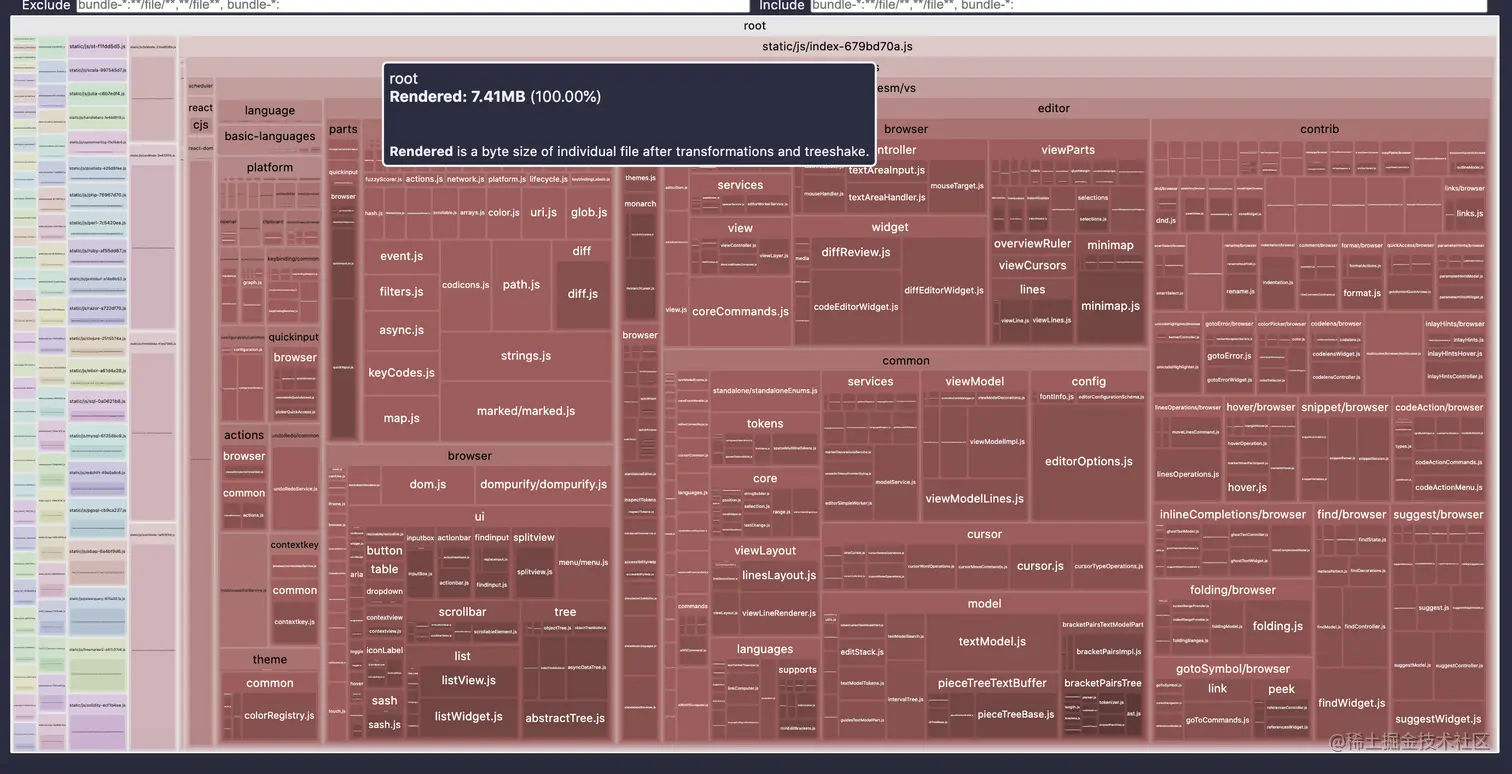Click the coreCommands.js block
Screen dimensions: 1512x774
(x=740, y=312)
